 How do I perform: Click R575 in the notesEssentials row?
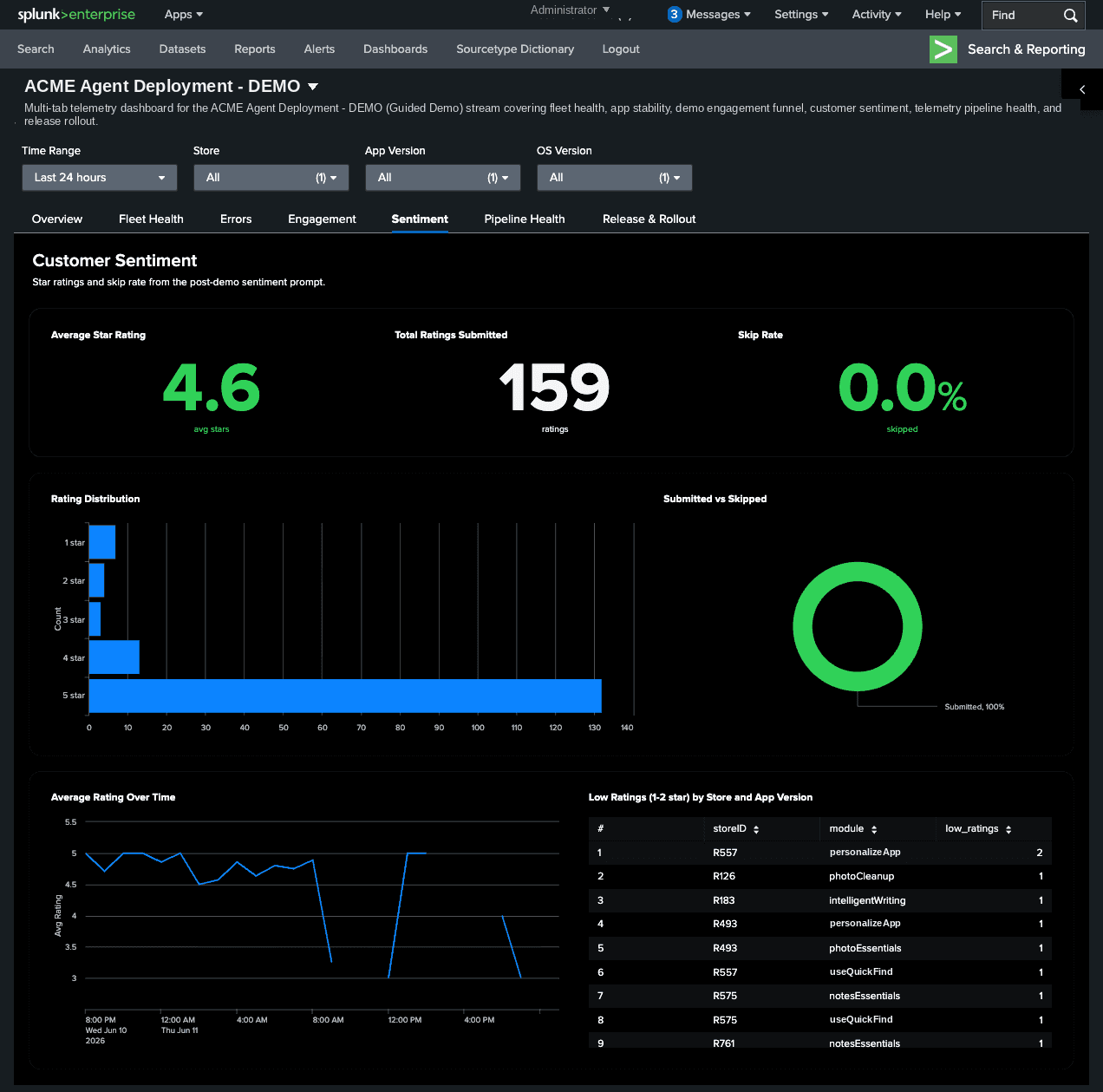click(x=725, y=996)
